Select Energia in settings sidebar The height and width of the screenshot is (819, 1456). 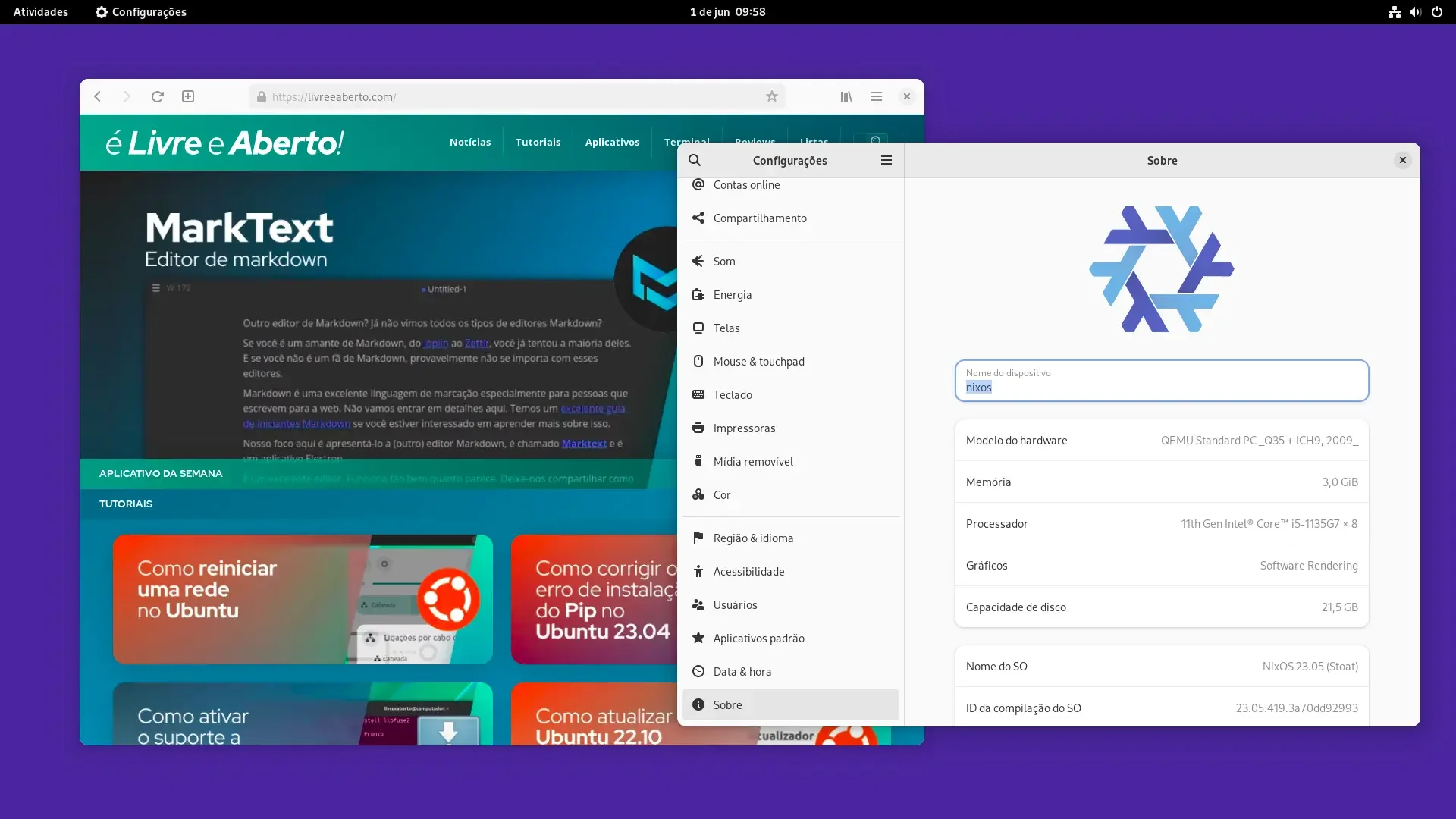790,295
